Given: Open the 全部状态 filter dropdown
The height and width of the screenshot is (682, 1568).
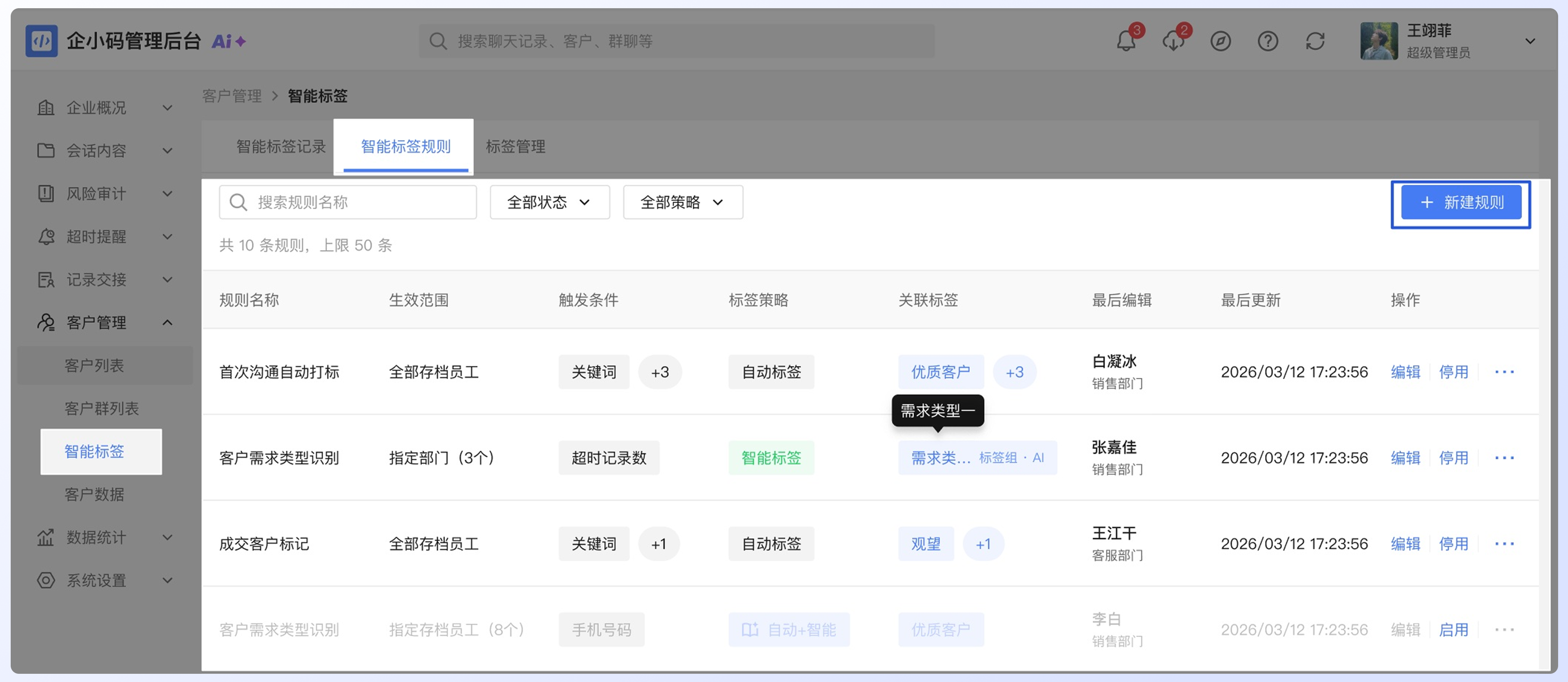Looking at the screenshot, I should click(x=550, y=202).
